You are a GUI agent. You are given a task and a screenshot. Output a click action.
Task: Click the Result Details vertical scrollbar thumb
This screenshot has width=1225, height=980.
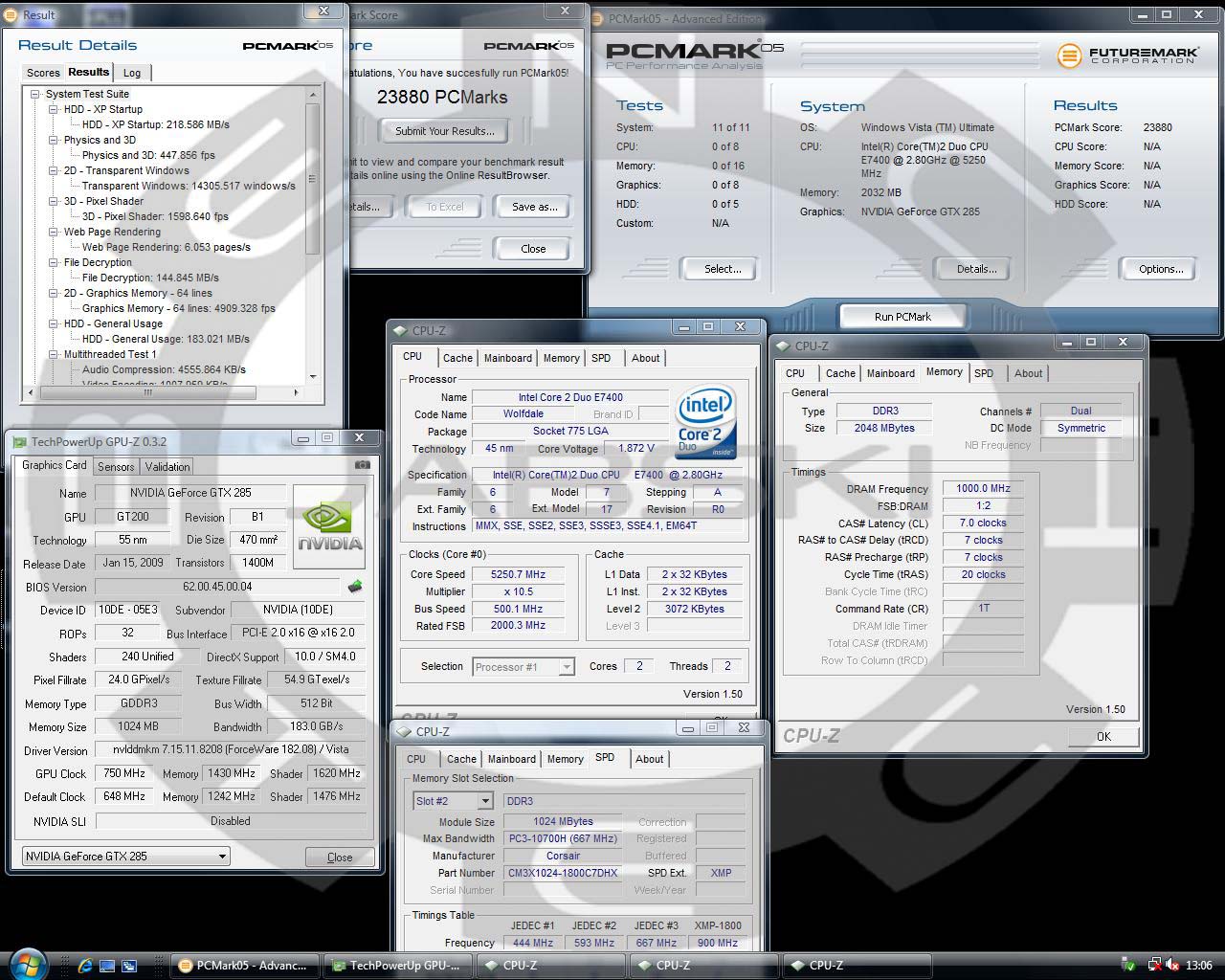[x=312, y=180]
